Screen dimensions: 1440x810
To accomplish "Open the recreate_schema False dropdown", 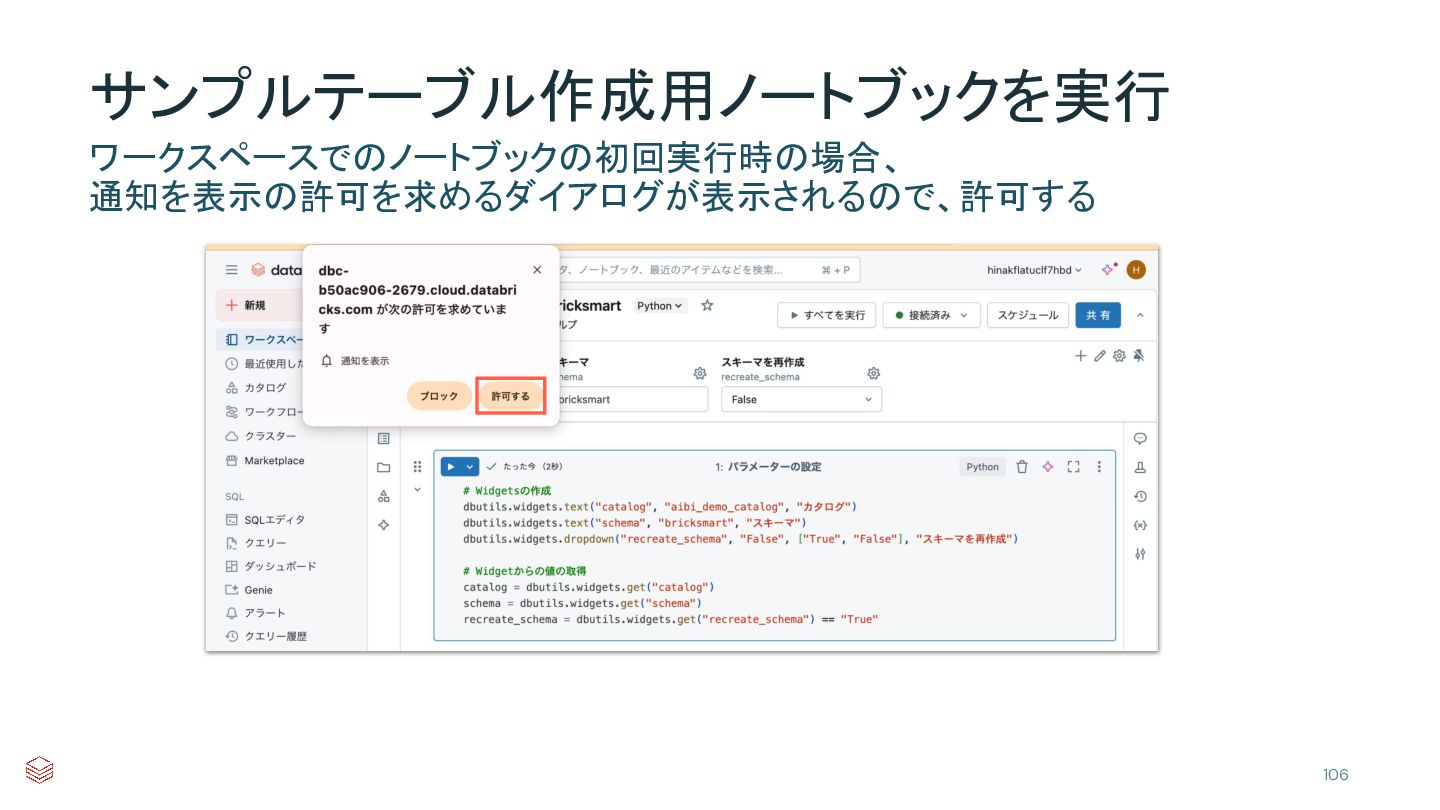I will click(801, 399).
